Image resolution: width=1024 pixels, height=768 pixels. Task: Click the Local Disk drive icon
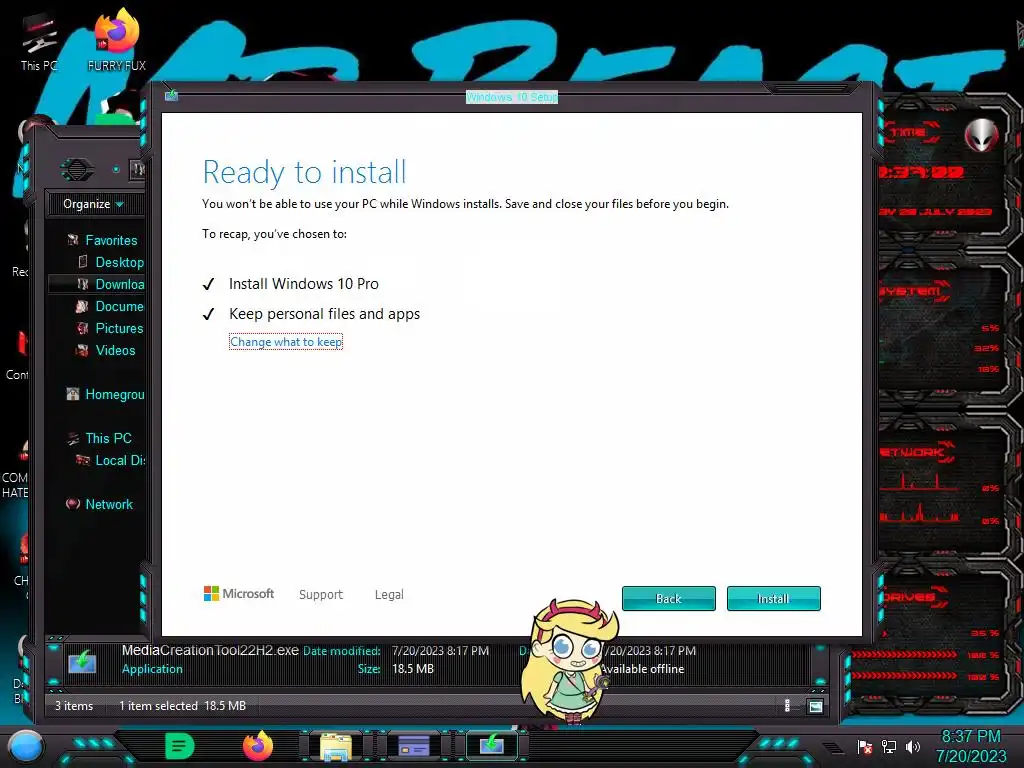[82, 460]
